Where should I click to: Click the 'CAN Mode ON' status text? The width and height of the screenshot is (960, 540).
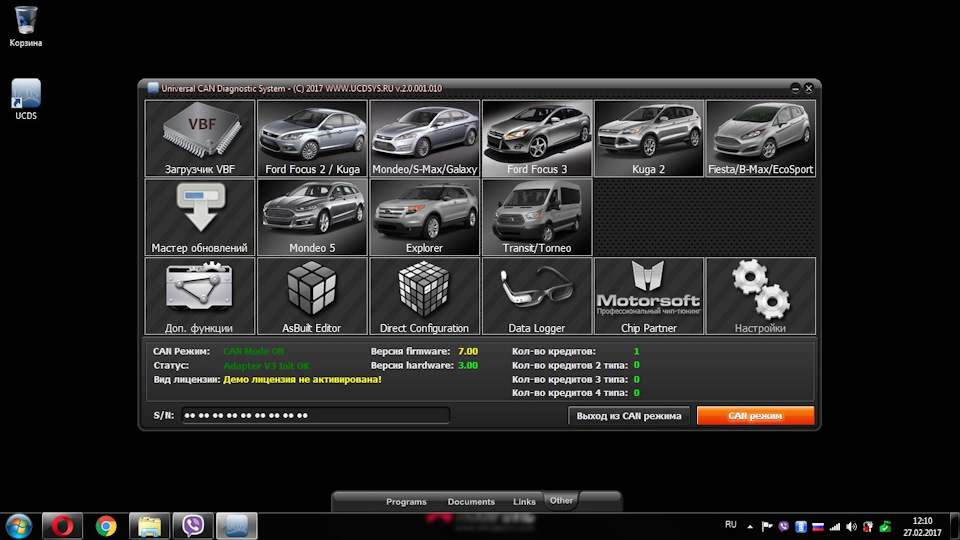[253, 351]
